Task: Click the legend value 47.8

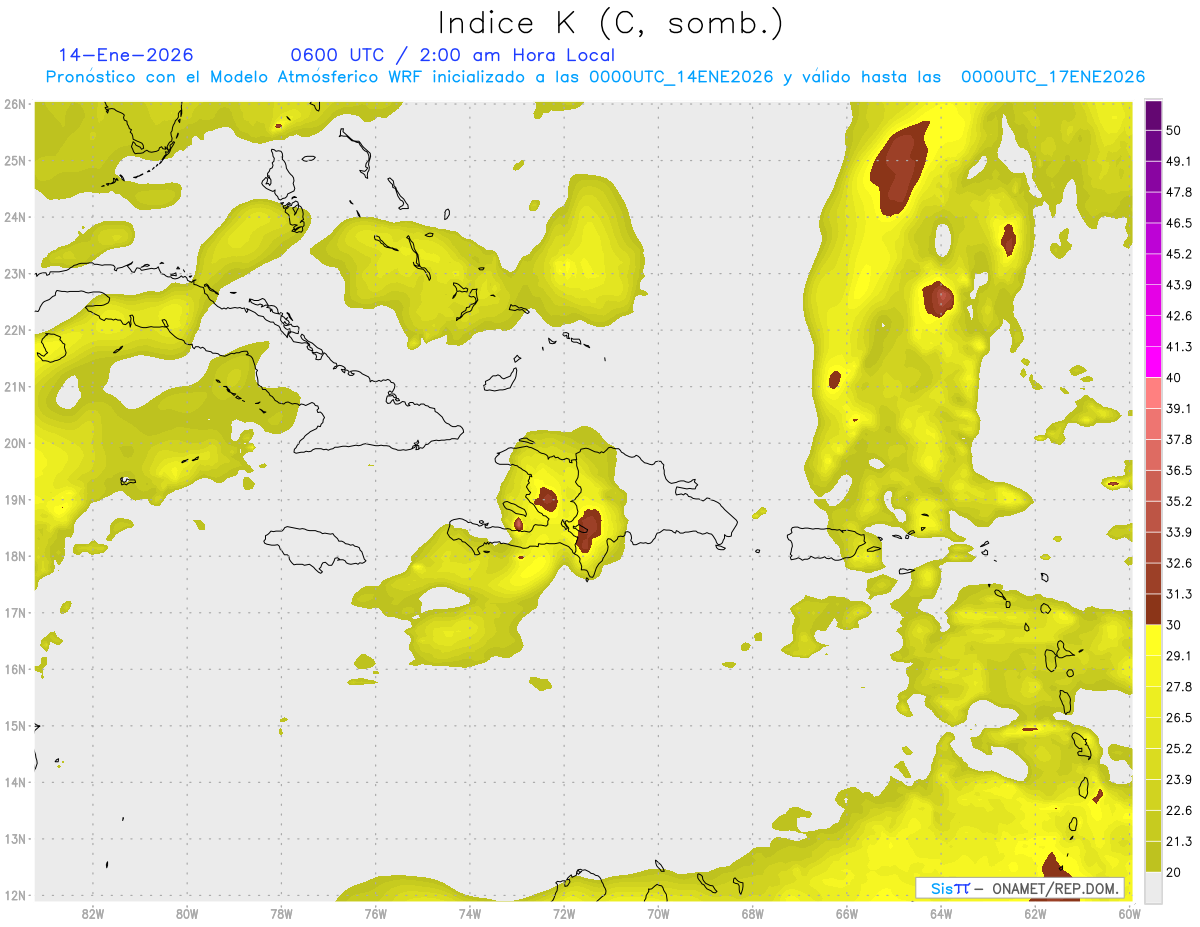Action: 1179,192
